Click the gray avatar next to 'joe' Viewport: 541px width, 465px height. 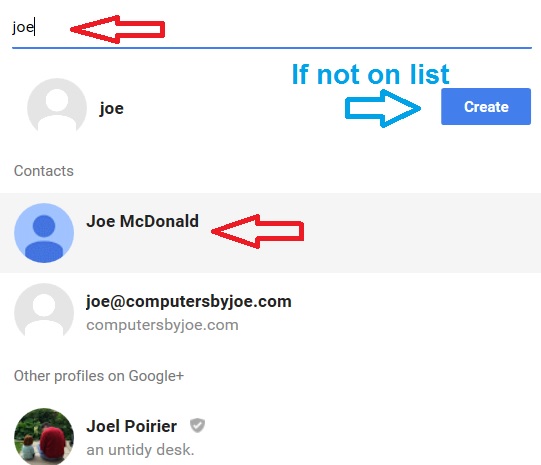pos(57,105)
